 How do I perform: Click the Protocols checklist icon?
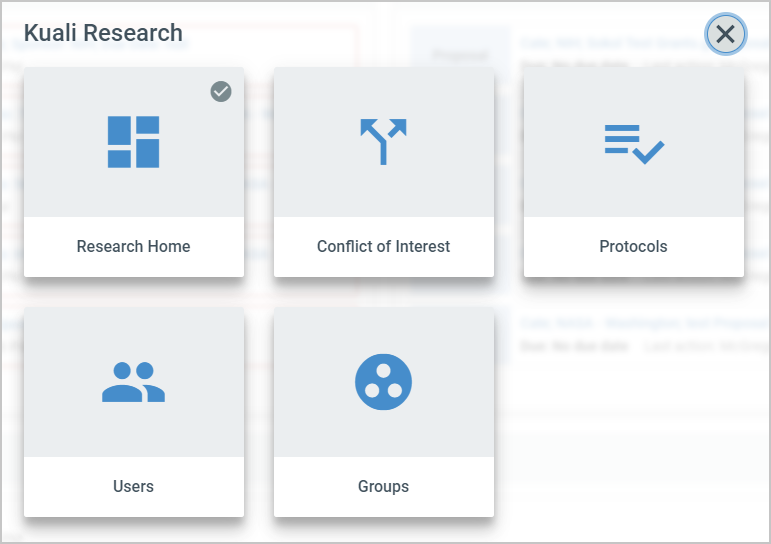pyautogui.click(x=634, y=144)
